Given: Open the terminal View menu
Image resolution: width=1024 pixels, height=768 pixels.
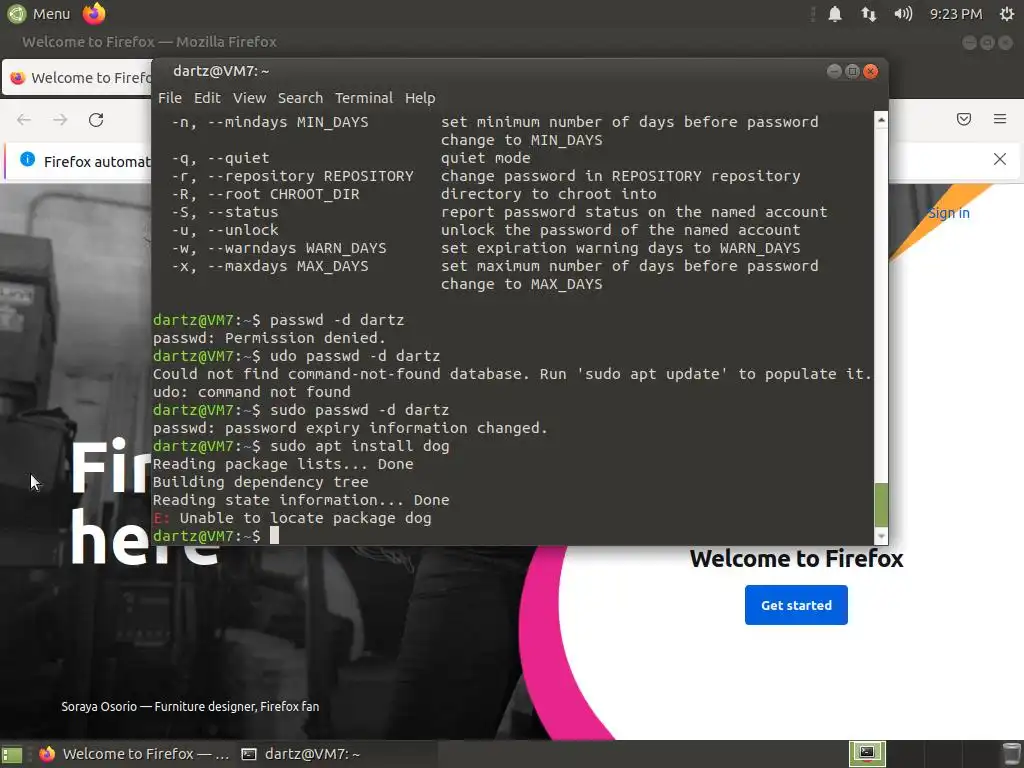Looking at the screenshot, I should [x=249, y=98].
